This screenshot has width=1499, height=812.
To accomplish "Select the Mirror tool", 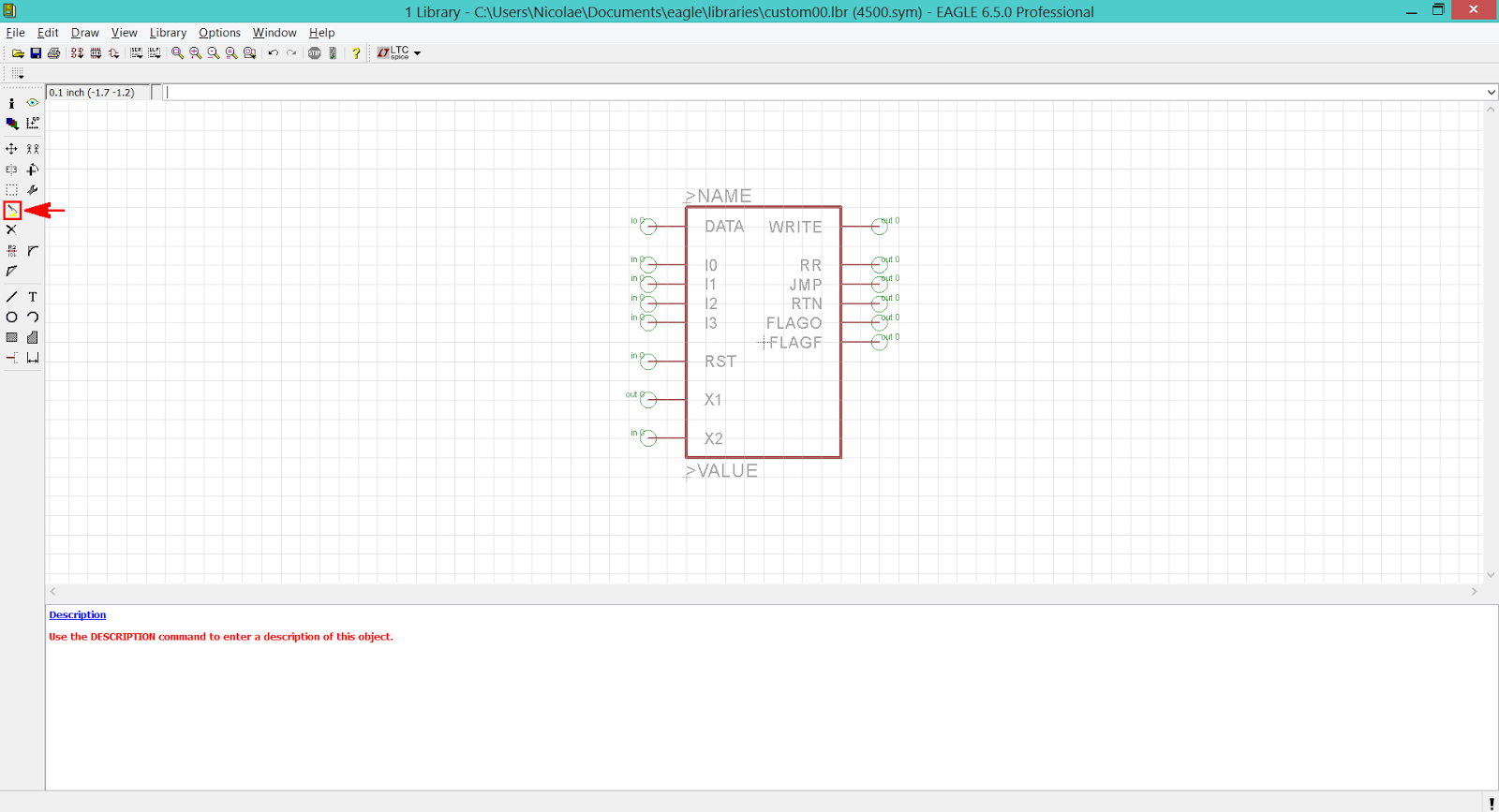I will (11, 170).
